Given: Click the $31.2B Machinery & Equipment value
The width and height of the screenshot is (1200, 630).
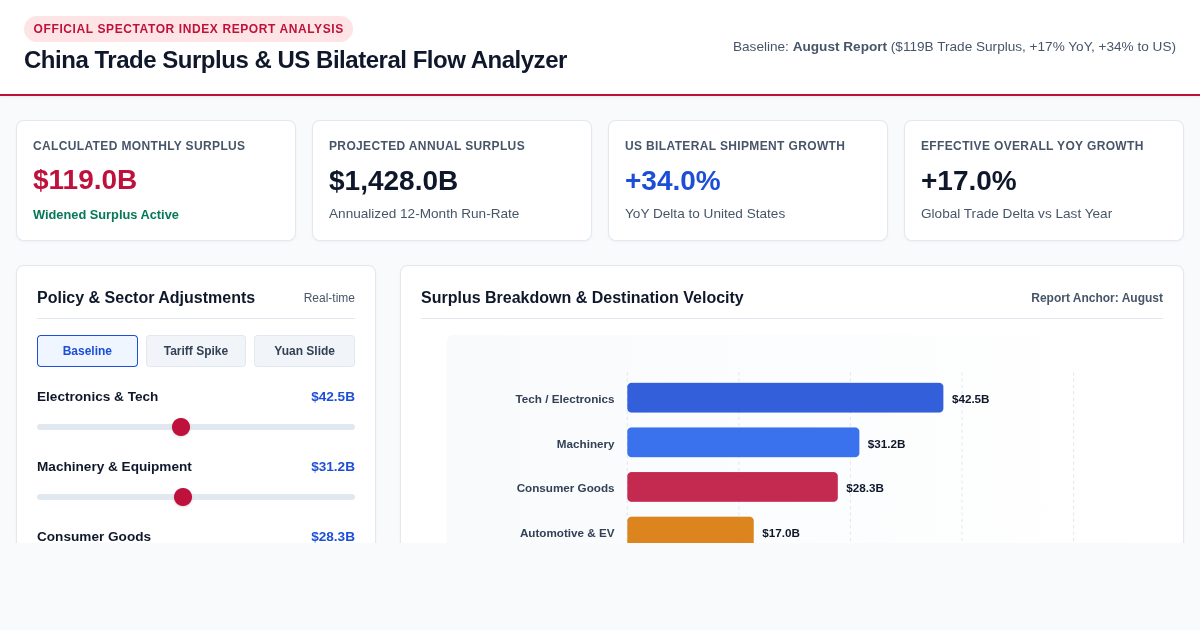Looking at the screenshot, I should coord(333,467).
